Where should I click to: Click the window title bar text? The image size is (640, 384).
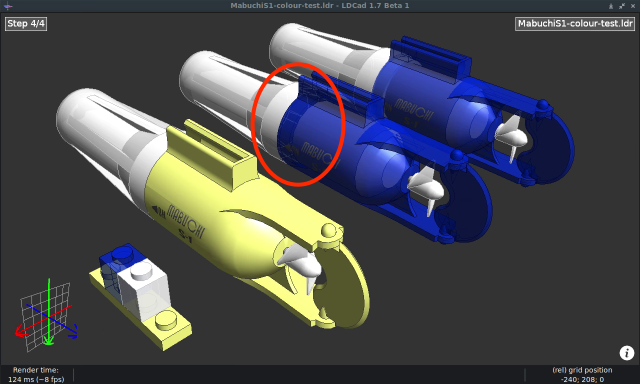[x=320, y=6]
